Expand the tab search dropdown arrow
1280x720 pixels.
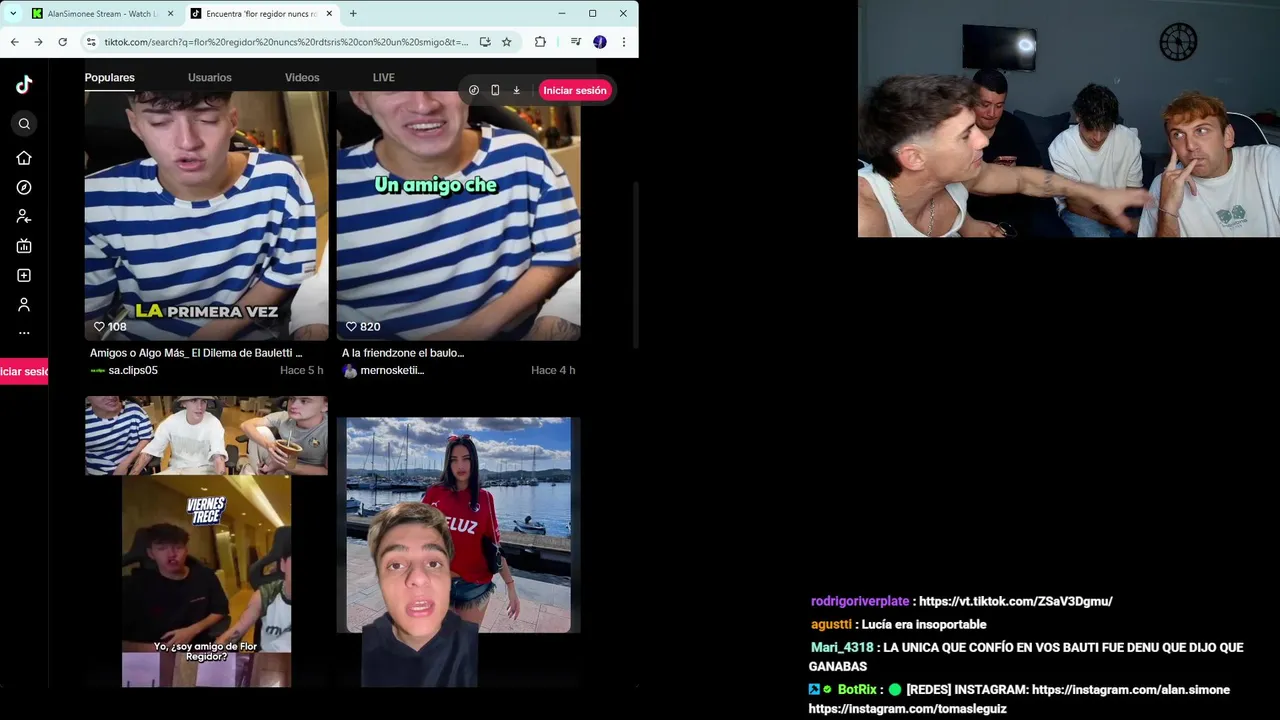click(13, 14)
